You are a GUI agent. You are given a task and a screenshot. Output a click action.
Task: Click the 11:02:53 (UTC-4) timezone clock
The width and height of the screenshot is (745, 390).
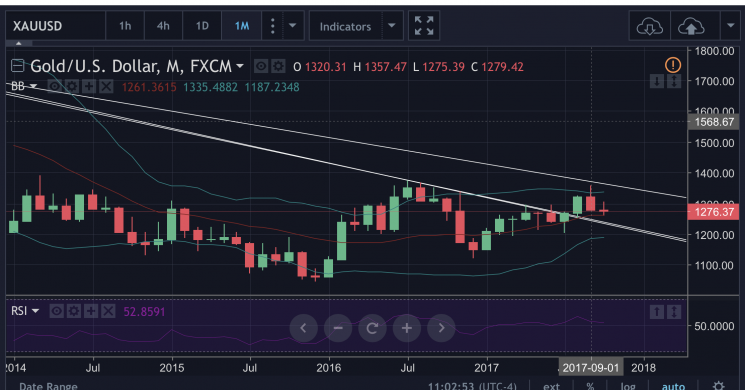(x=472, y=386)
